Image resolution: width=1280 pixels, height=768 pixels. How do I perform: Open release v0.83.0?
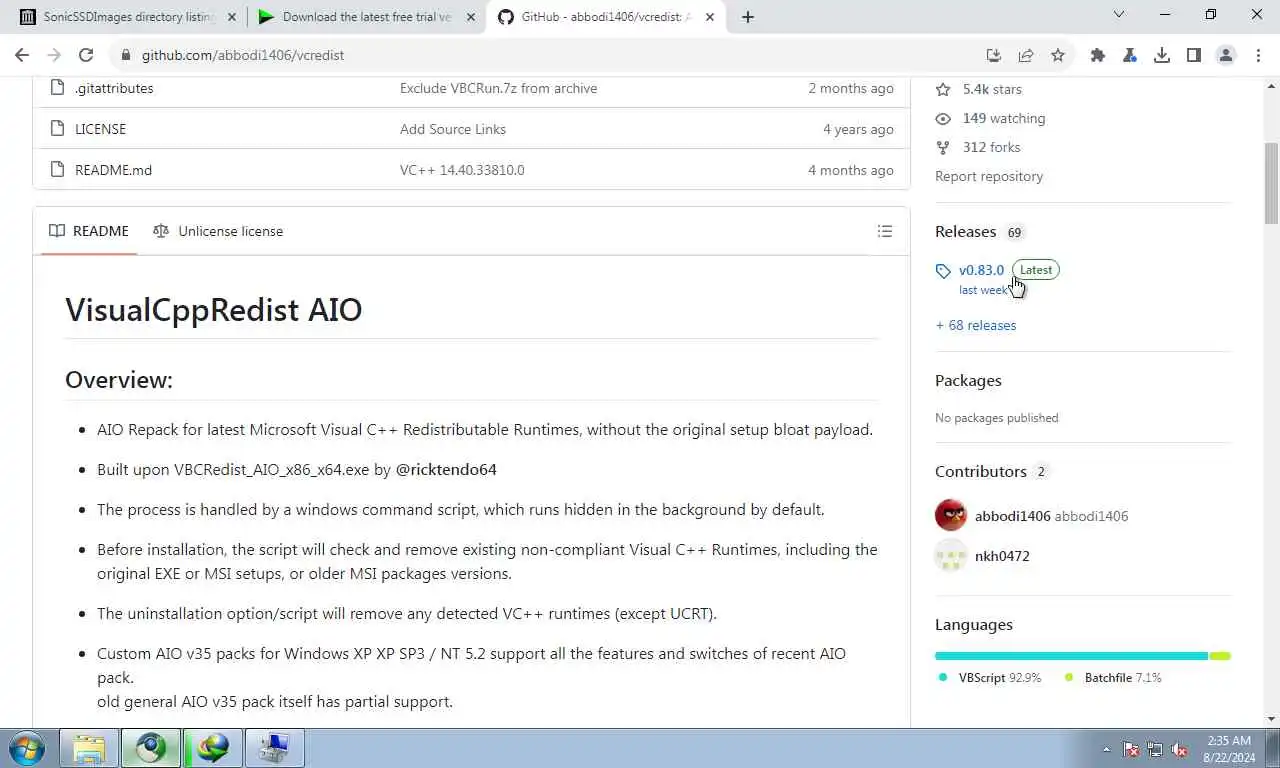pyautogui.click(x=981, y=270)
